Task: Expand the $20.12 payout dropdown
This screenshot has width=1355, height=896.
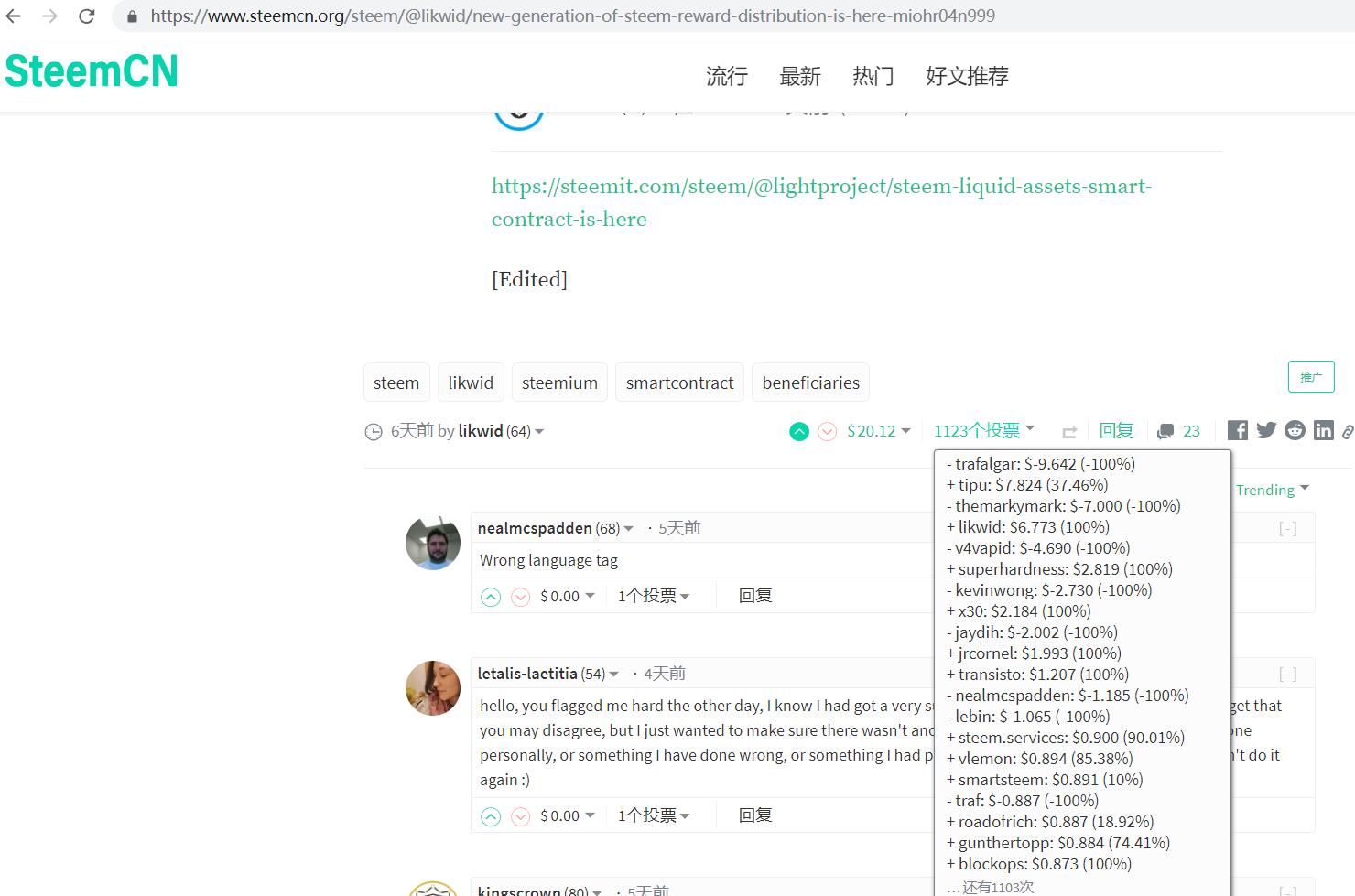Action: (879, 431)
